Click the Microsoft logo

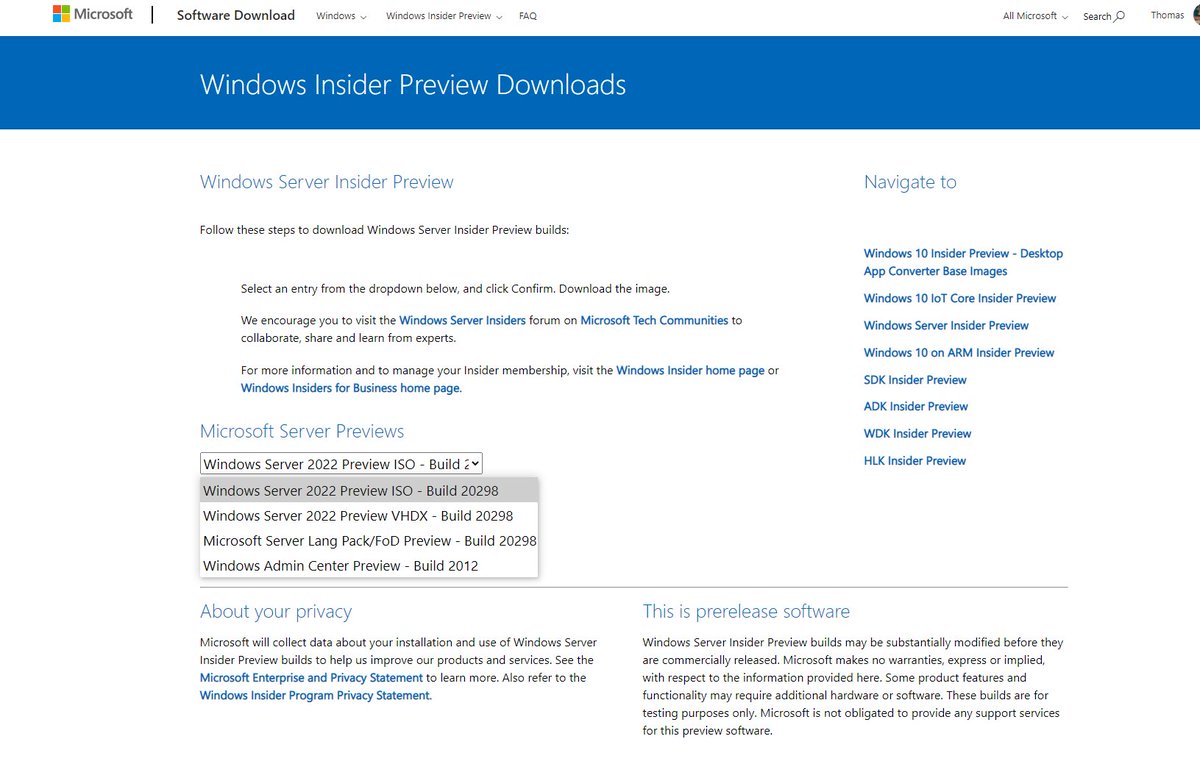pyautogui.click(x=93, y=15)
